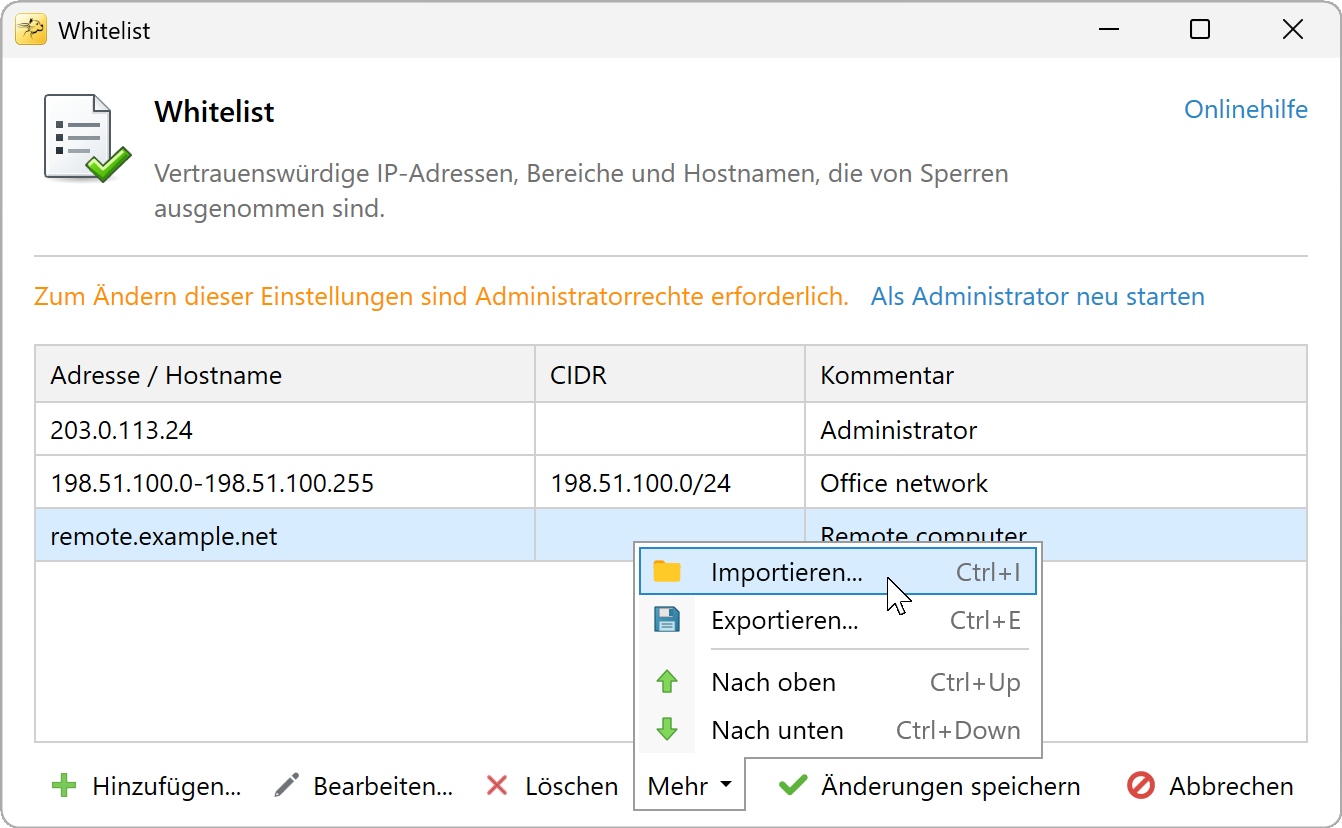
Task: Open the Onlinehilfe link
Action: pos(1246,109)
